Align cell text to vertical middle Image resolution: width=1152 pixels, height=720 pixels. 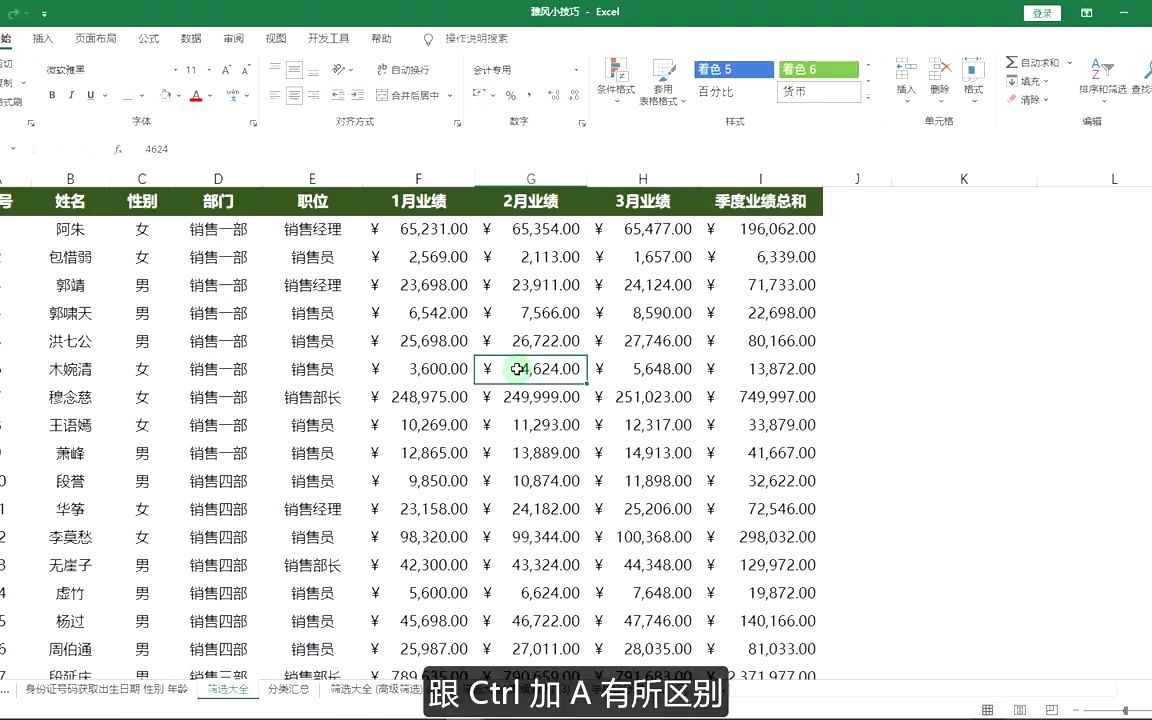point(294,70)
